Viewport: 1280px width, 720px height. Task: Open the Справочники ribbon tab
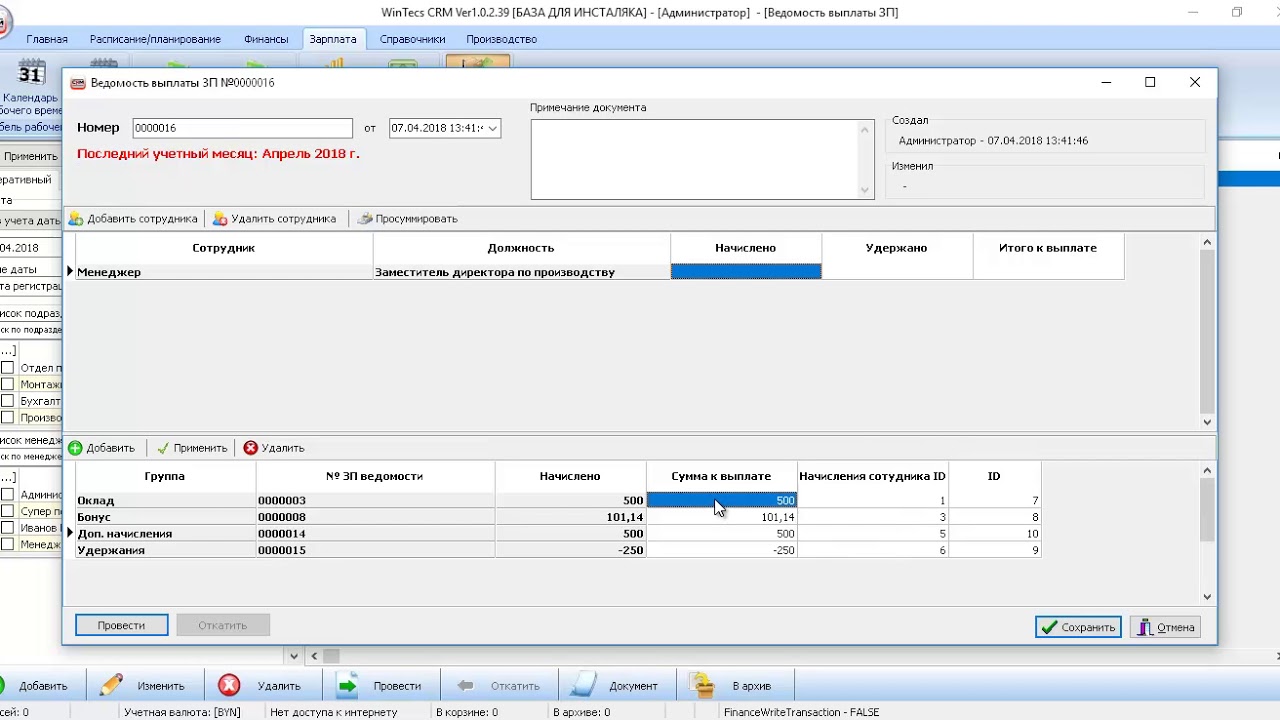click(412, 39)
